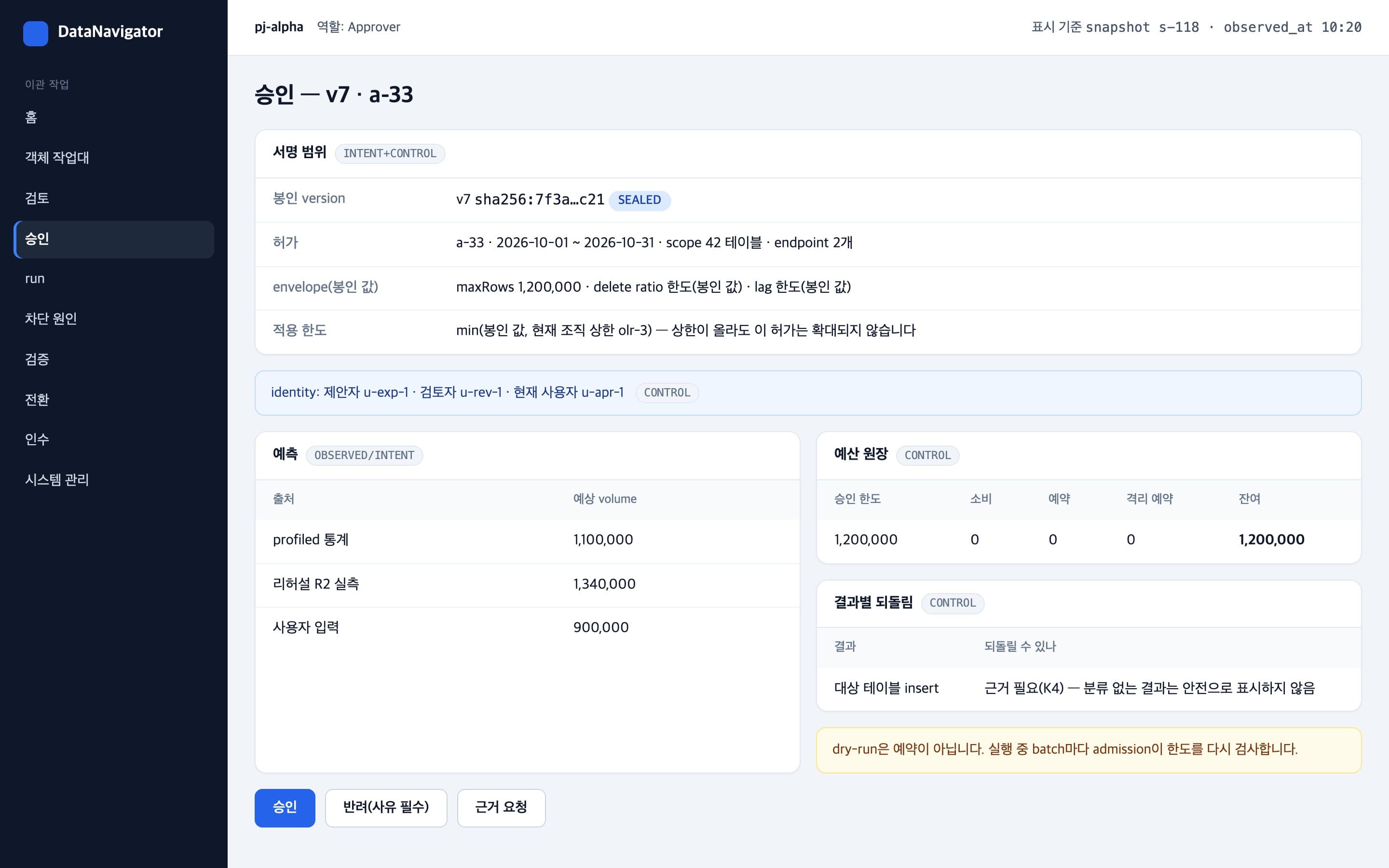Click CONTROL badge next to 예산 원장
The width and height of the screenshot is (1389, 868).
click(x=927, y=456)
